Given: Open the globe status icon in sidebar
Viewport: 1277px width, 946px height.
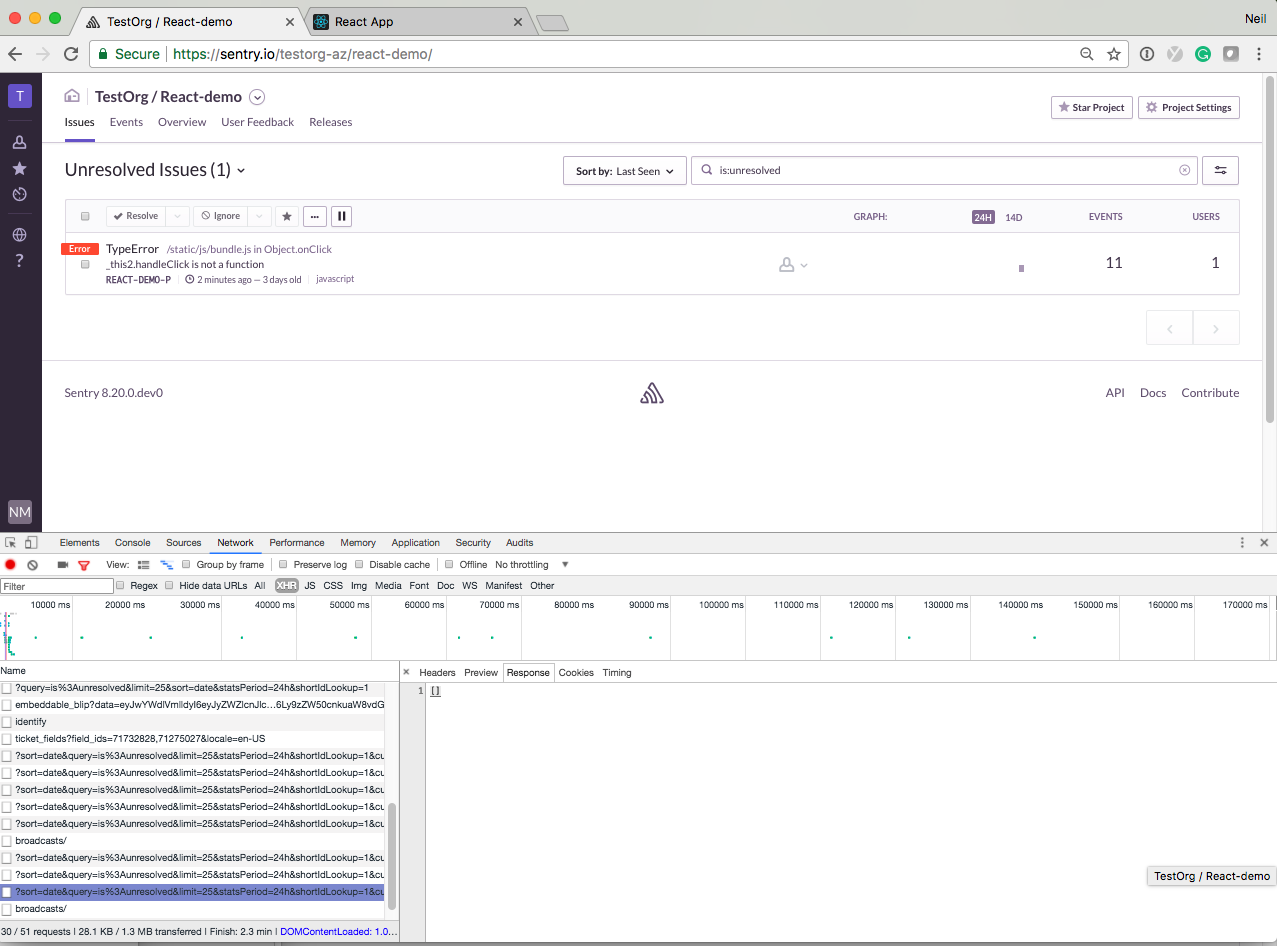Looking at the screenshot, I should 19,235.
